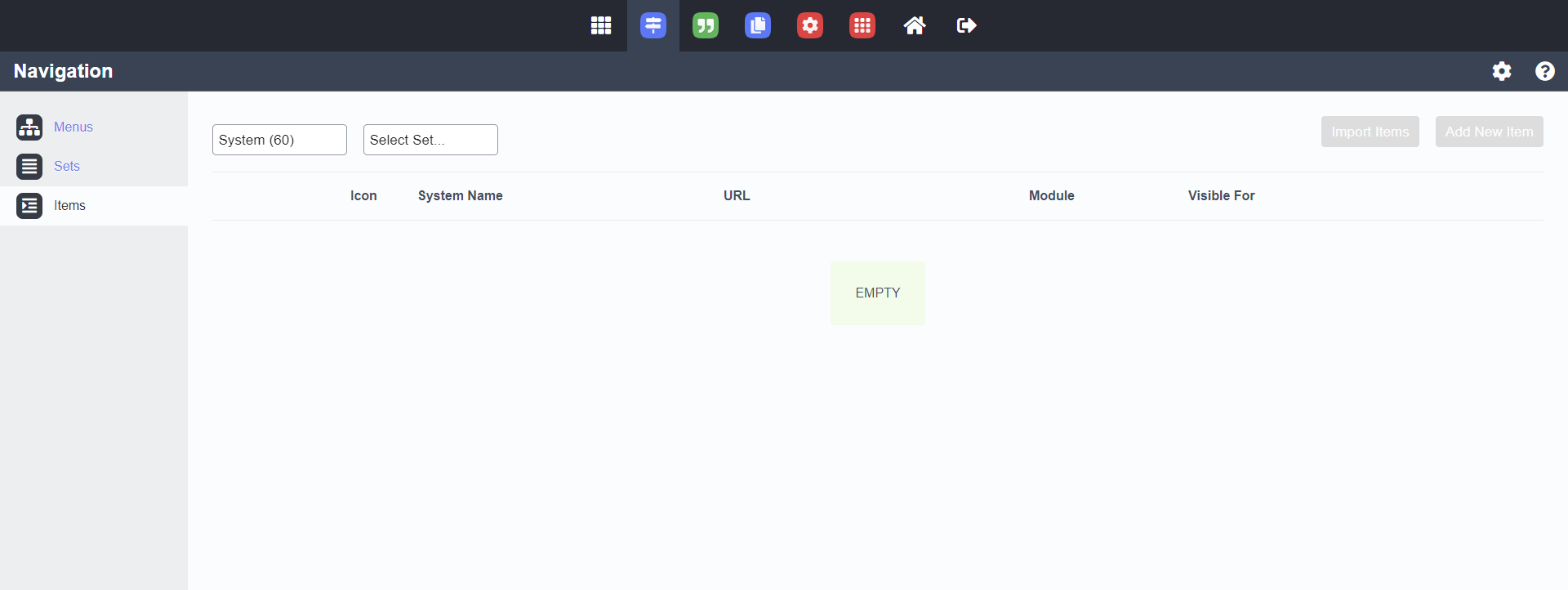Go to home via house icon

(915, 25)
